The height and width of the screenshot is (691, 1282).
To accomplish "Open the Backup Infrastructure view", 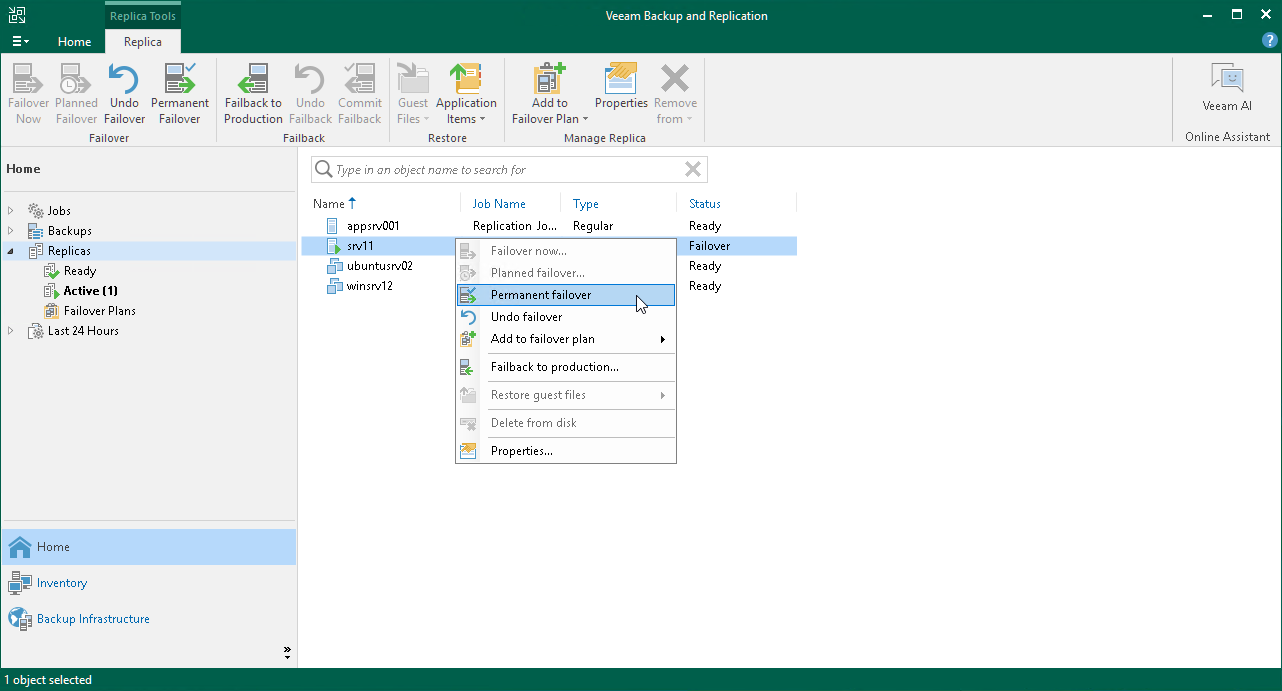I will (x=93, y=619).
